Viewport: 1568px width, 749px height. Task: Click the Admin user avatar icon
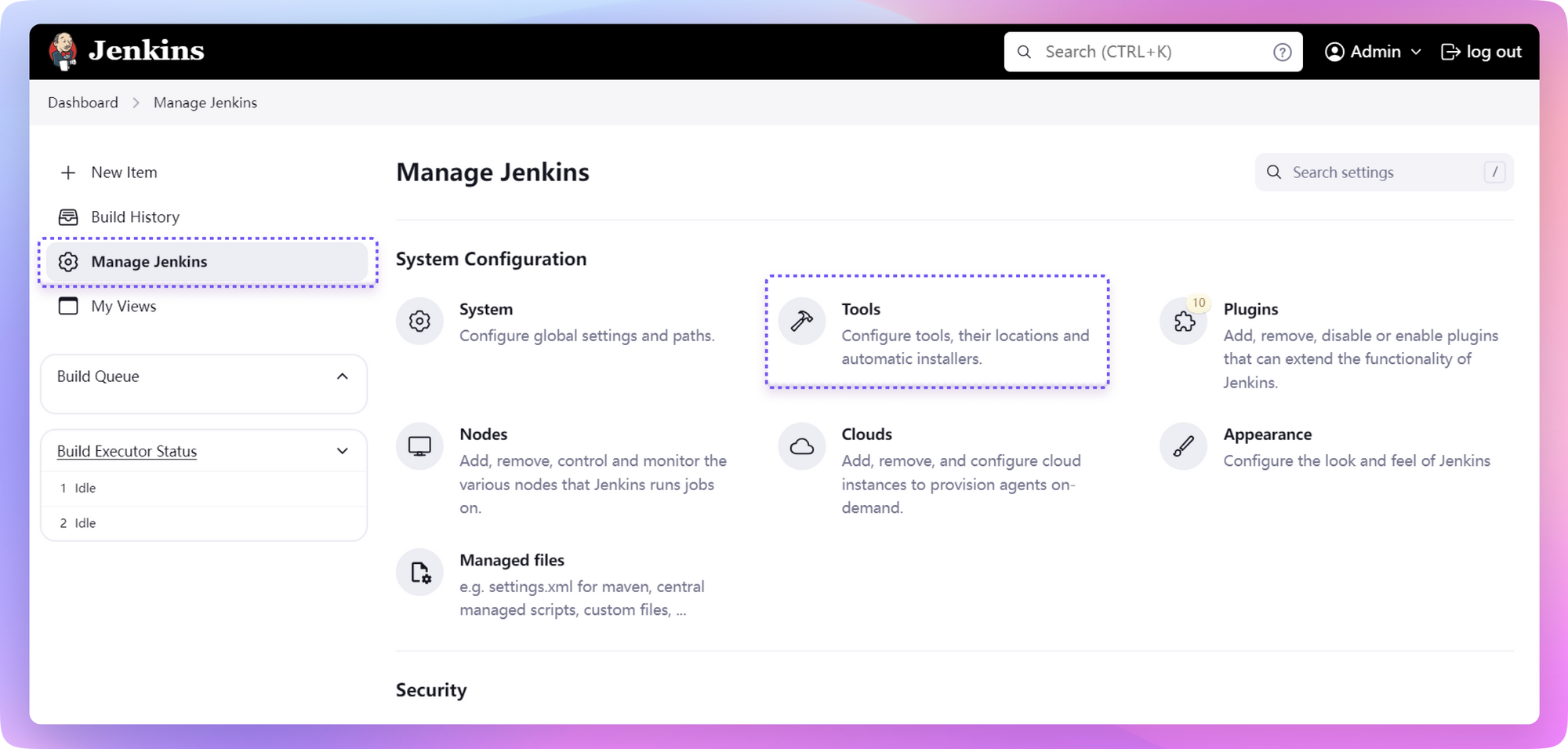1334,52
